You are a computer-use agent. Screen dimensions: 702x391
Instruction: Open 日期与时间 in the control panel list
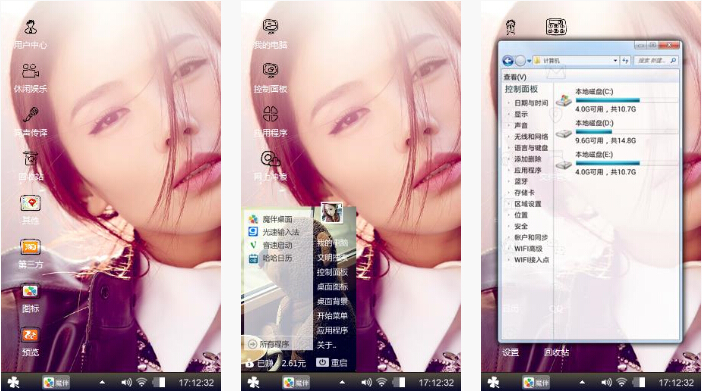531,103
